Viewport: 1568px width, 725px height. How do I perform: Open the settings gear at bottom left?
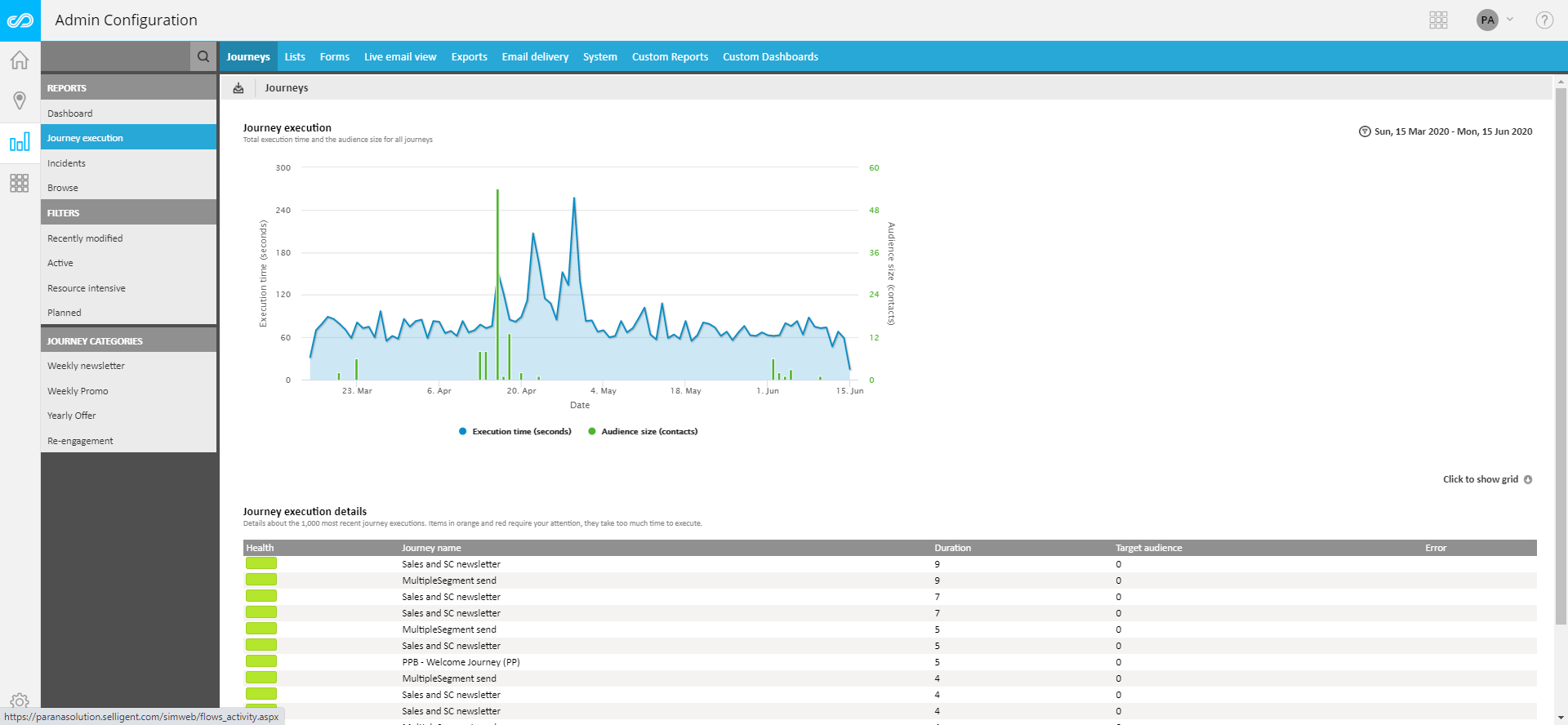point(20,701)
